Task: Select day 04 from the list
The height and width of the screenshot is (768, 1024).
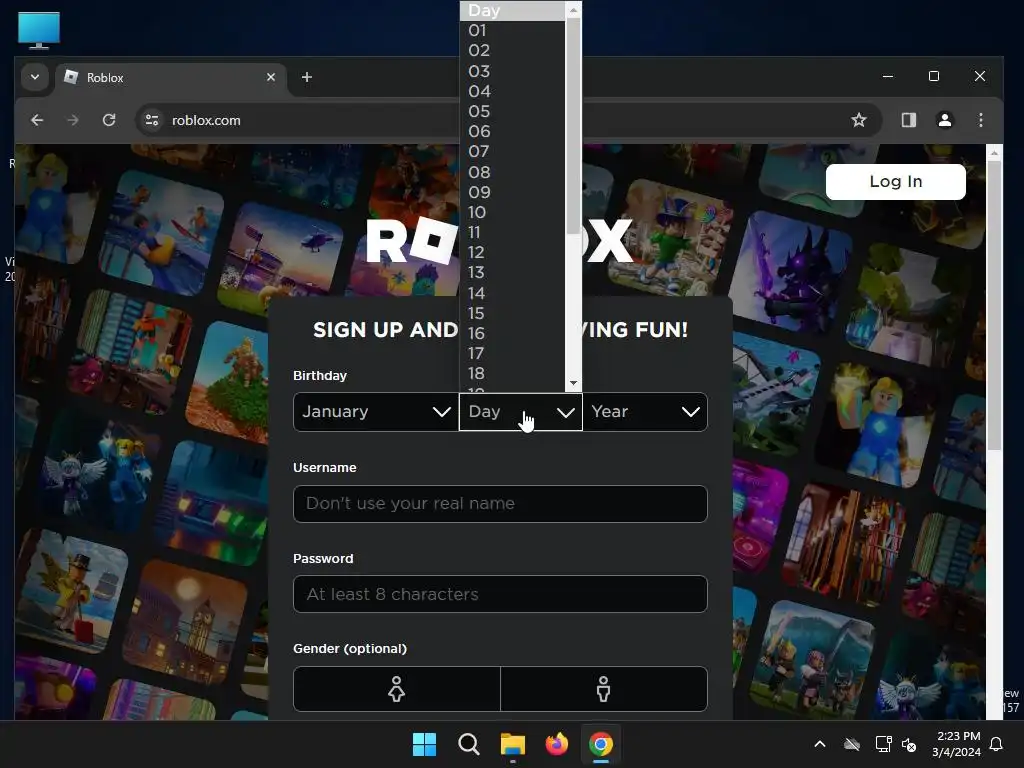Action: coord(512,91)
